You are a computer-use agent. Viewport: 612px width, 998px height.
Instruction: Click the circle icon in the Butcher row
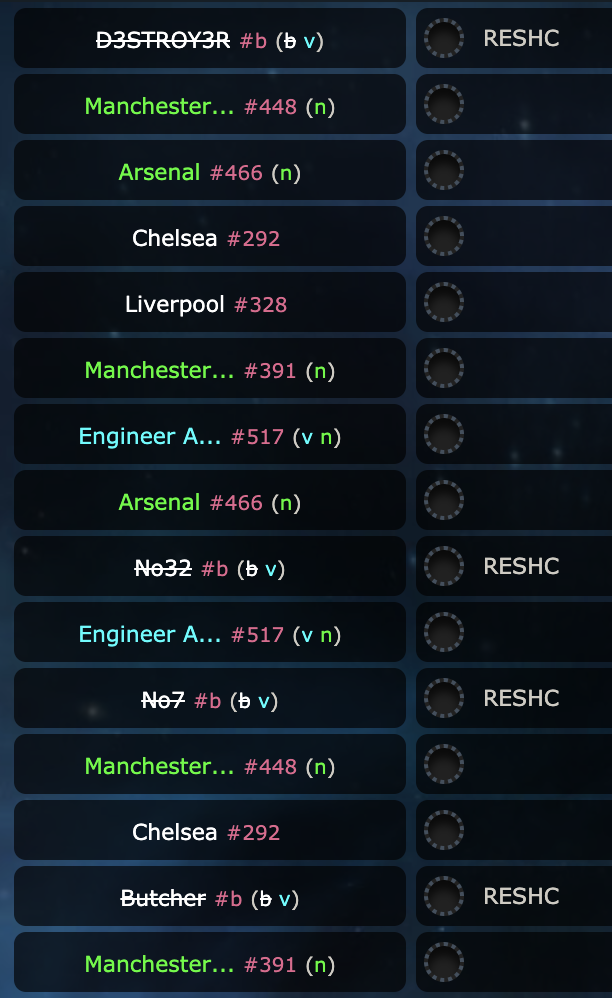point(444,897)
